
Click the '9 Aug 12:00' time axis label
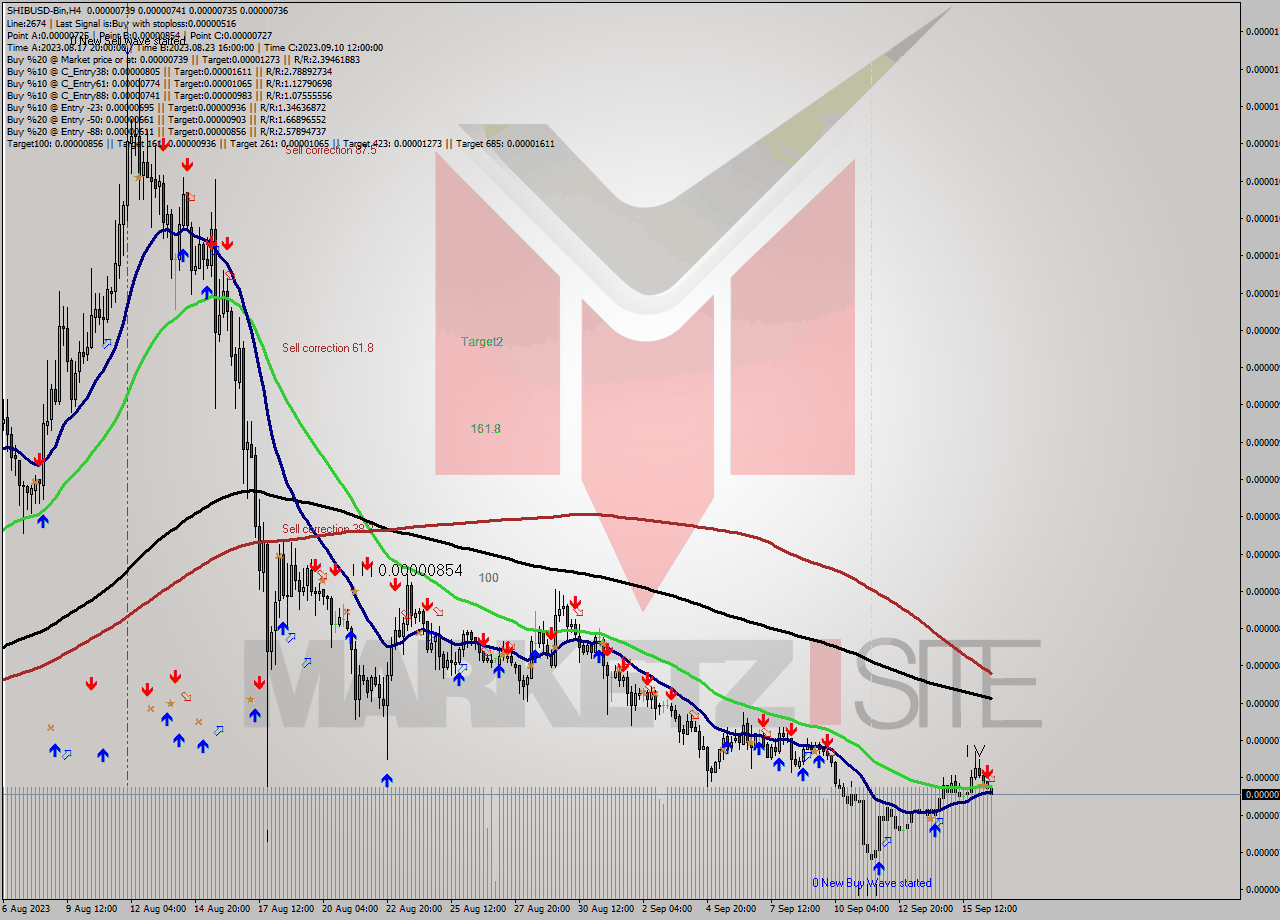click(x=94, y=909)
